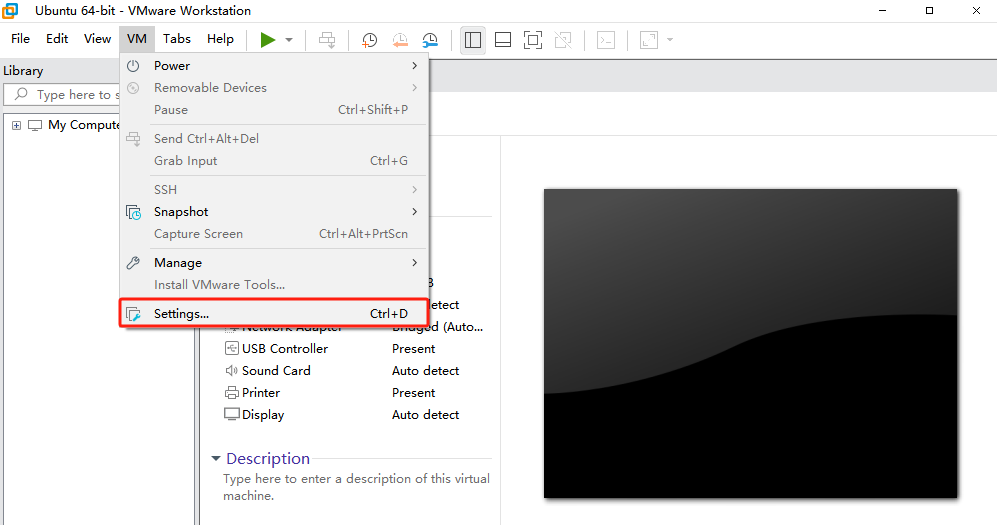This screenshot has width=997, height=525.
Task: Click the stretch guest display icon
Action: (x=649, y=40)
